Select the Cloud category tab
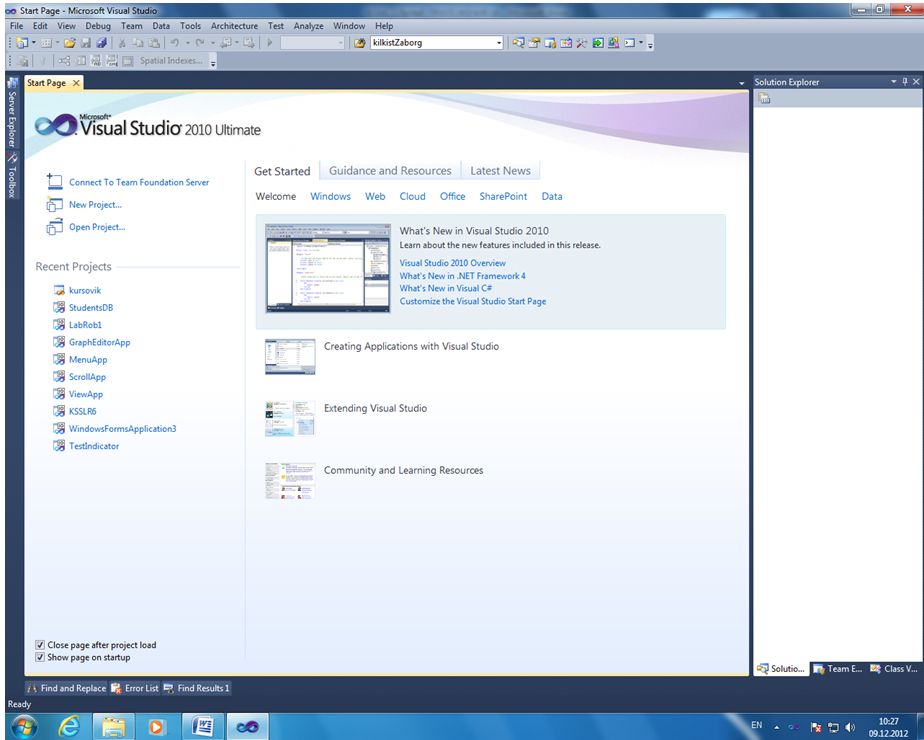The width and height of the screenshot is (924, 740). 412,196
